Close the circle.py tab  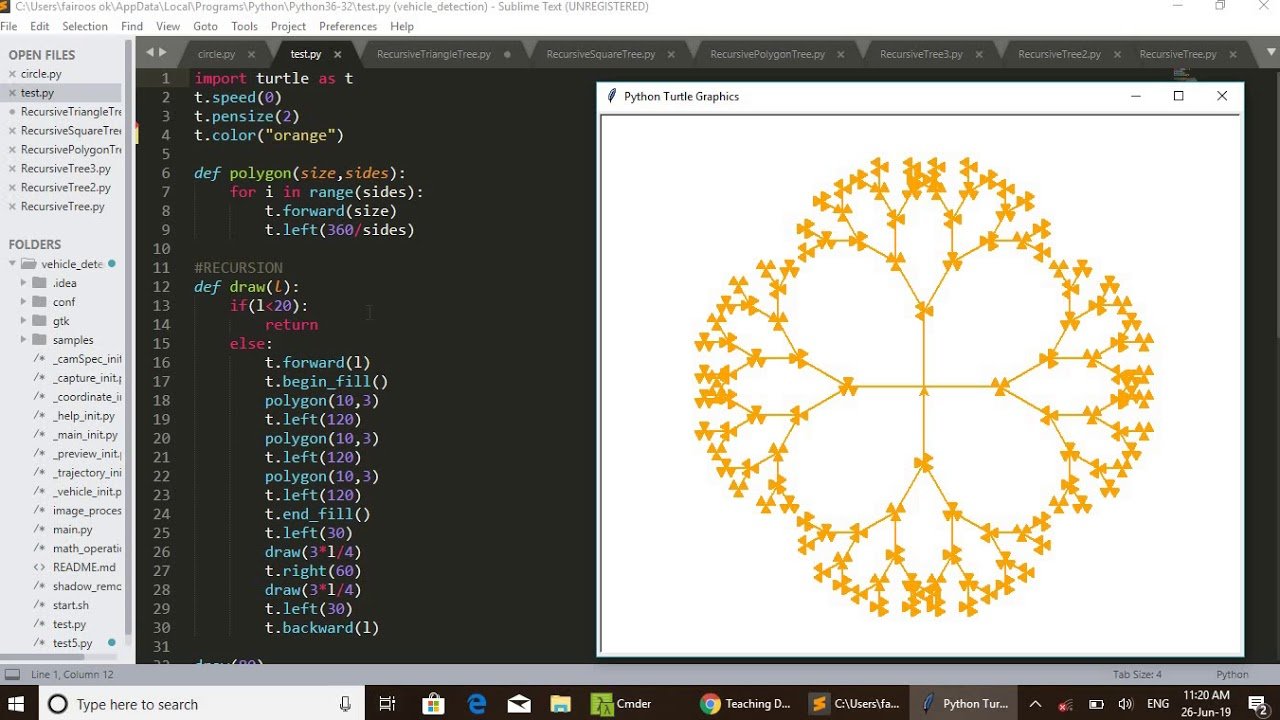point(252,54)
